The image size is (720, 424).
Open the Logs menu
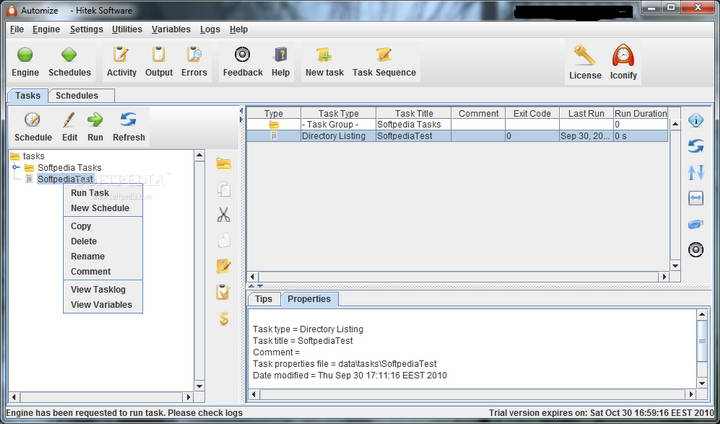point(210,29)
